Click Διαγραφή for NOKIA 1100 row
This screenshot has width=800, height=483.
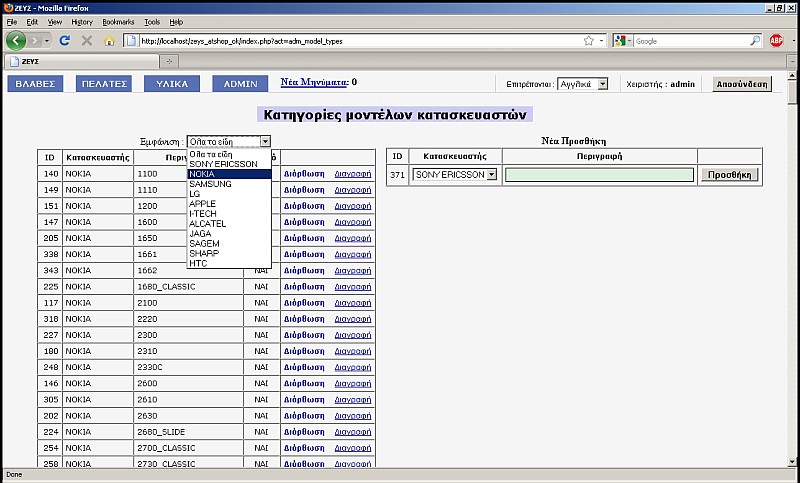coord(353,174)
